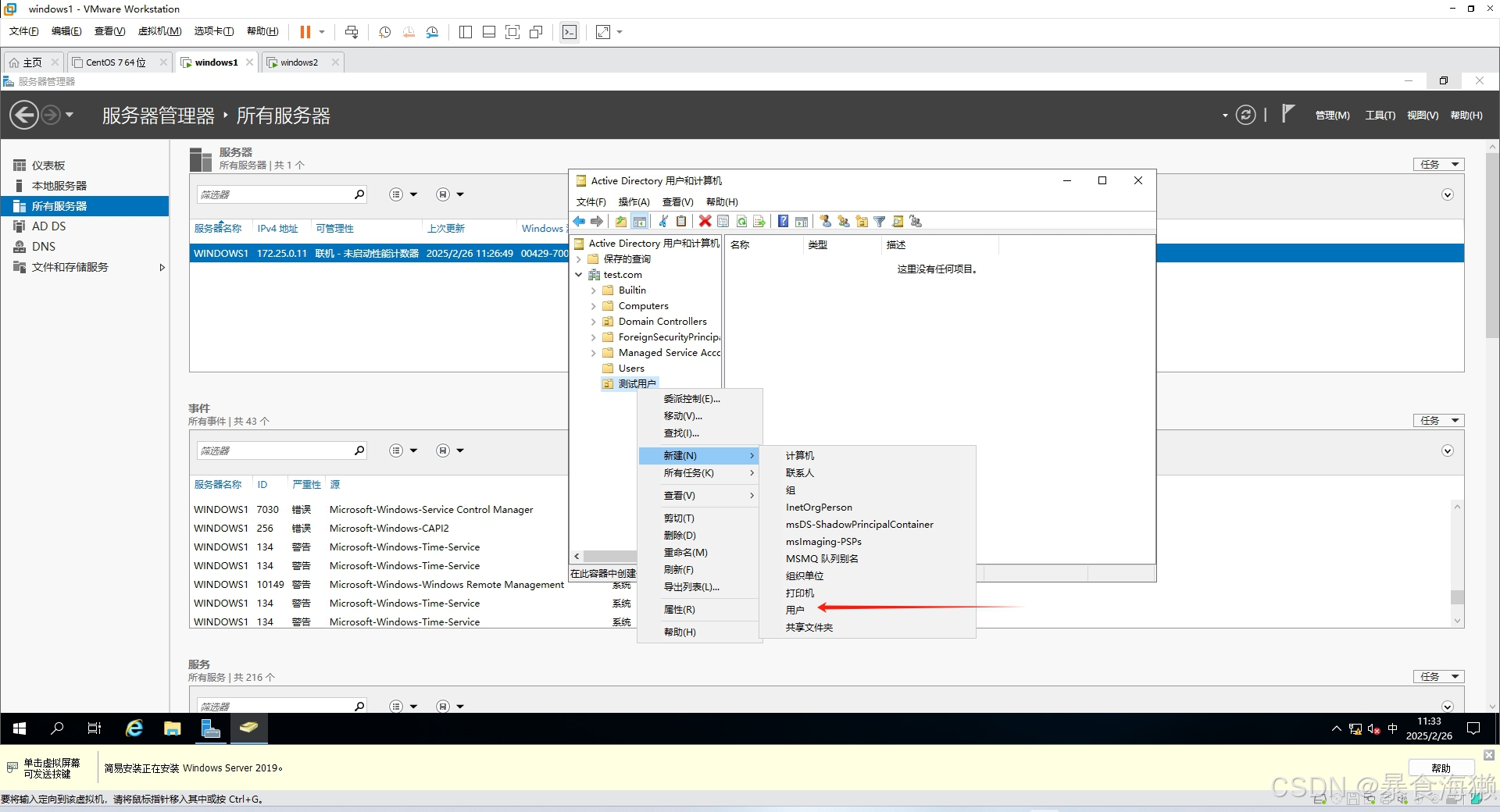The width and height of the screenshot is (1500, 812).
Task: Expand the Computers container node
Action: pyautogui.click(x=593, y=306)
